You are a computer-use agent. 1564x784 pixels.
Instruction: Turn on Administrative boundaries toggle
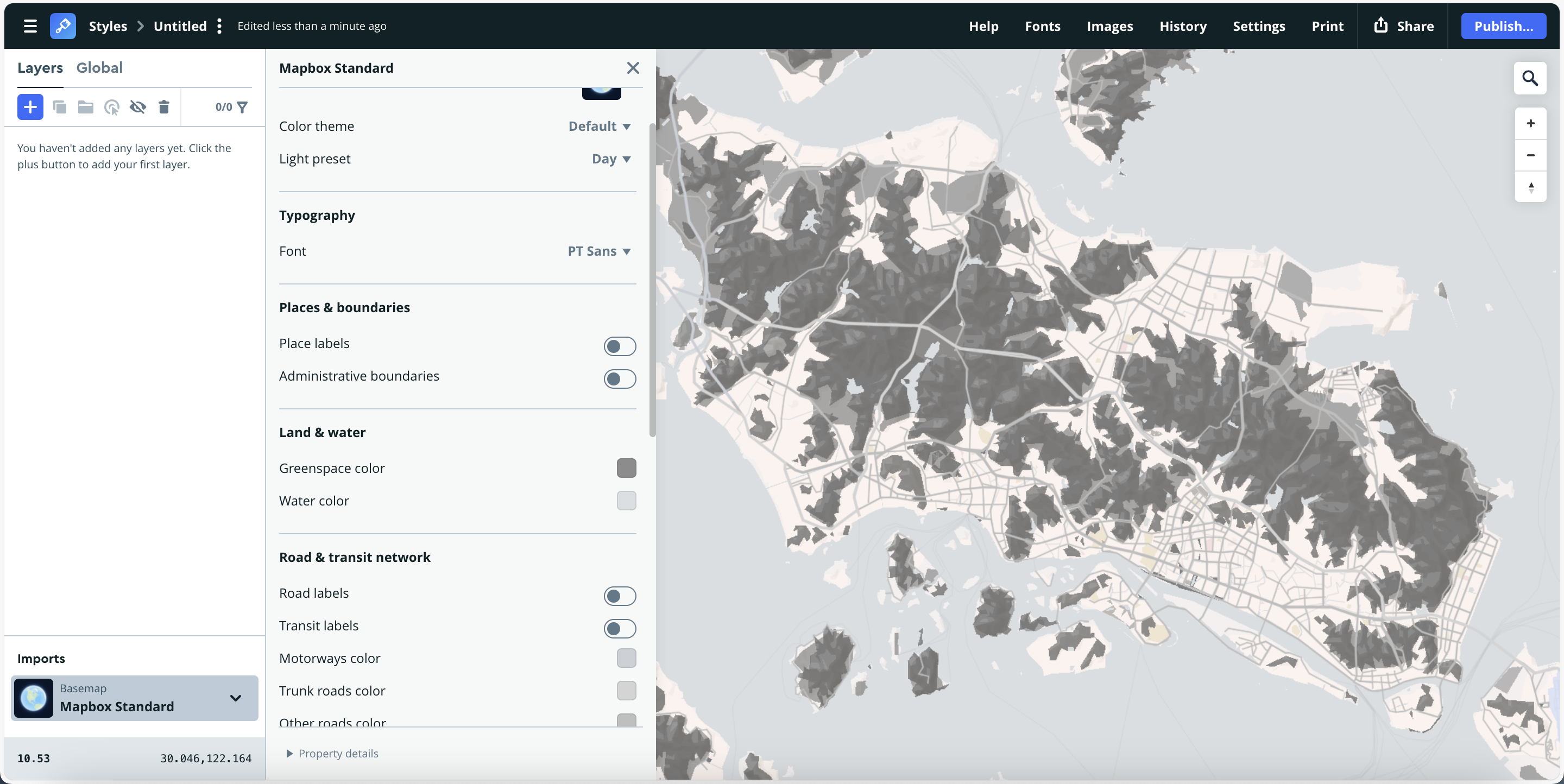619,378
